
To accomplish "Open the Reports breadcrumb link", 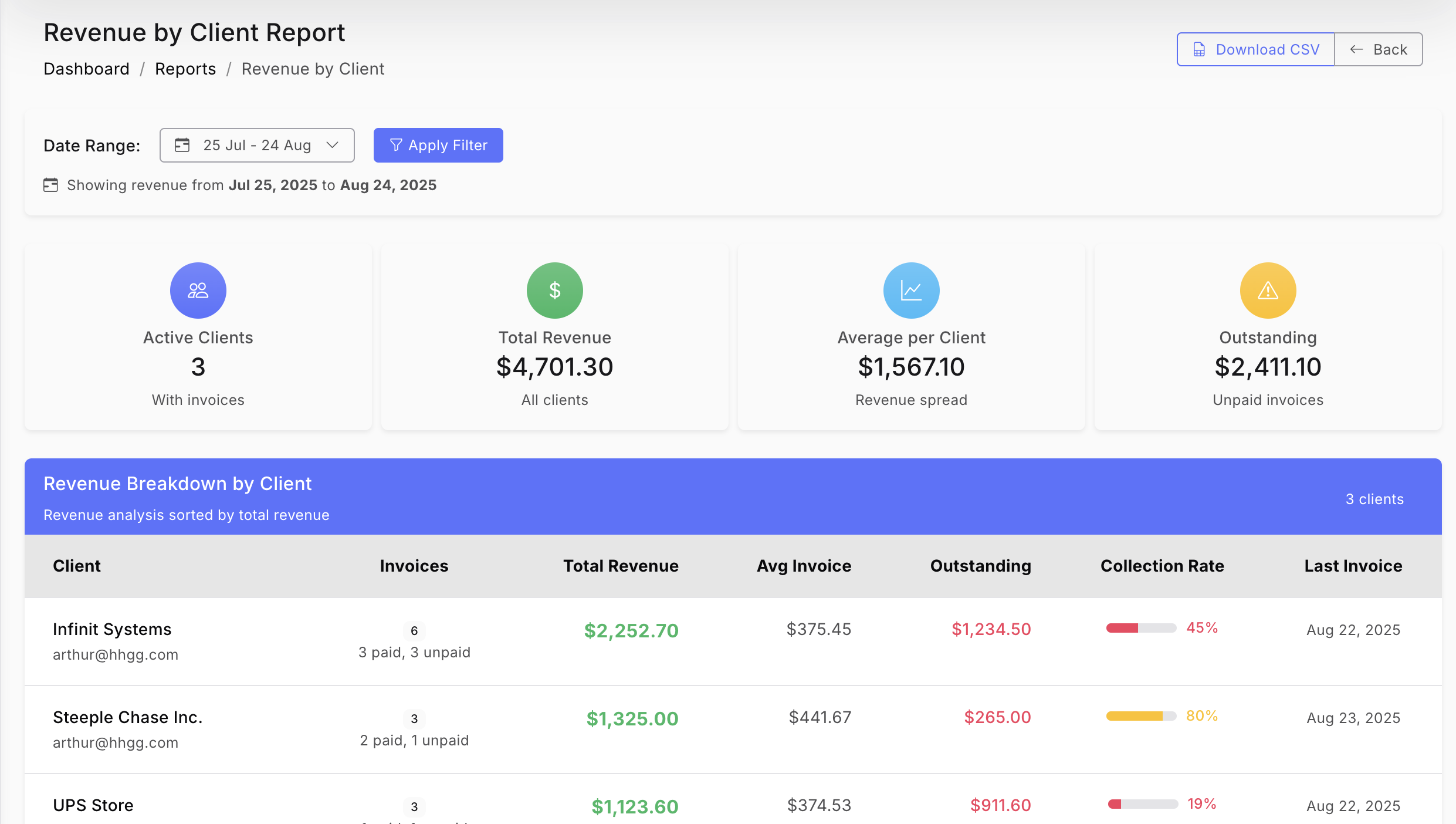I will [x=185, y=69].
